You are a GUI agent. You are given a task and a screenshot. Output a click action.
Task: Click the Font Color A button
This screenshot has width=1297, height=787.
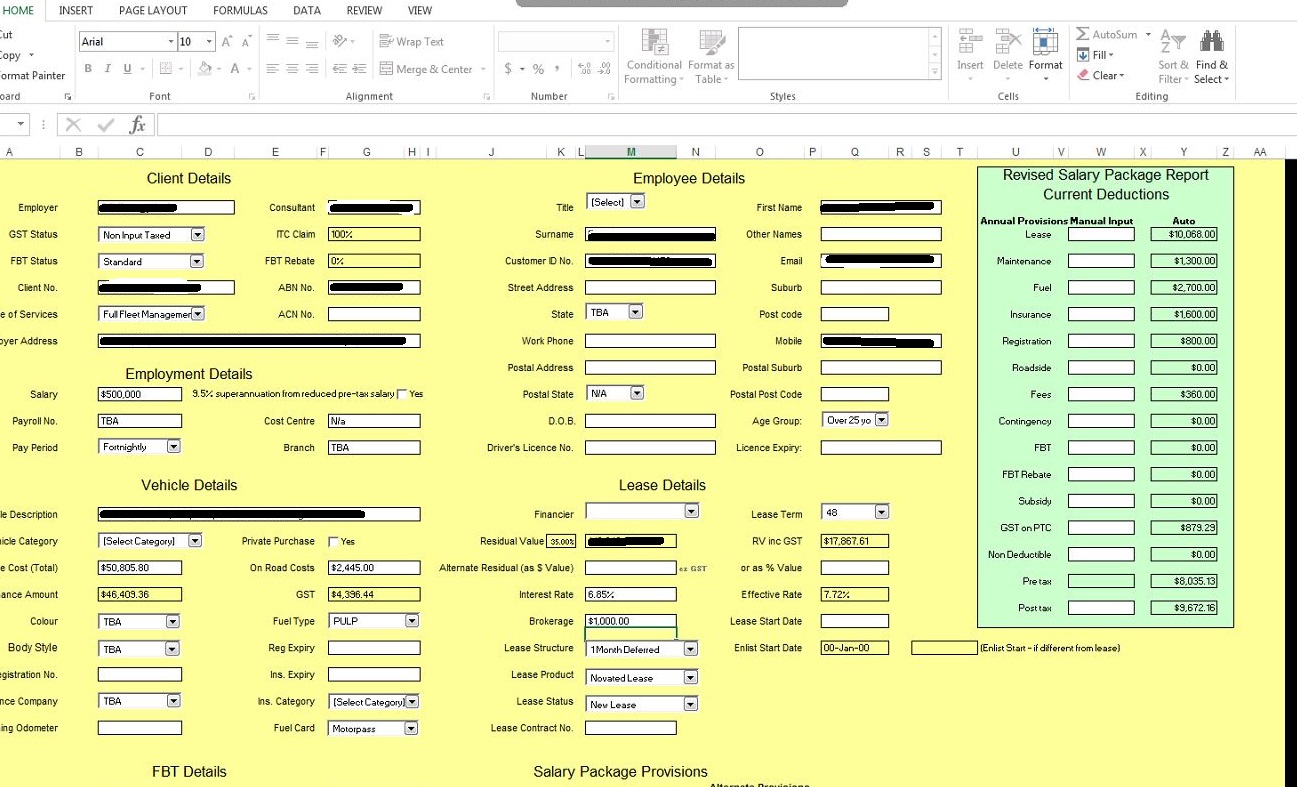(236, 69)
